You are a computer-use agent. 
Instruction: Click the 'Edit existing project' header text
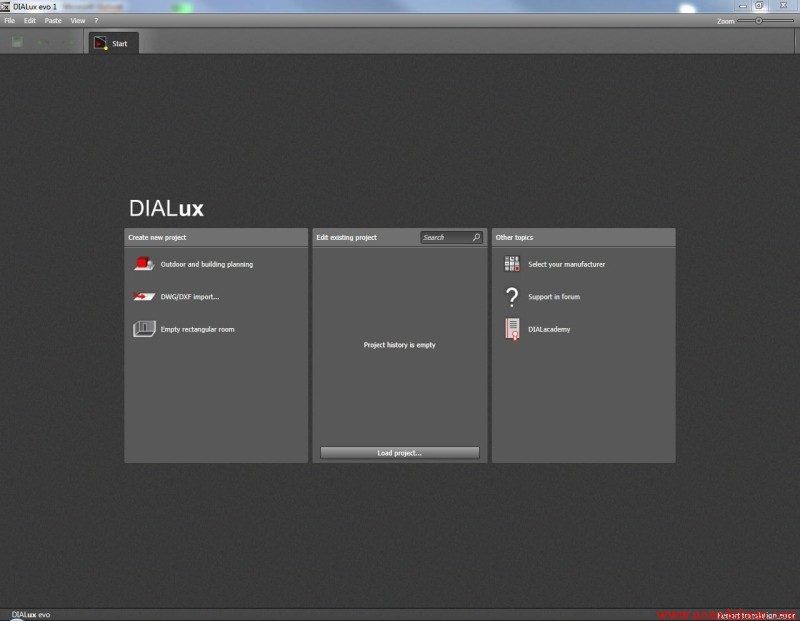point(346,237)
